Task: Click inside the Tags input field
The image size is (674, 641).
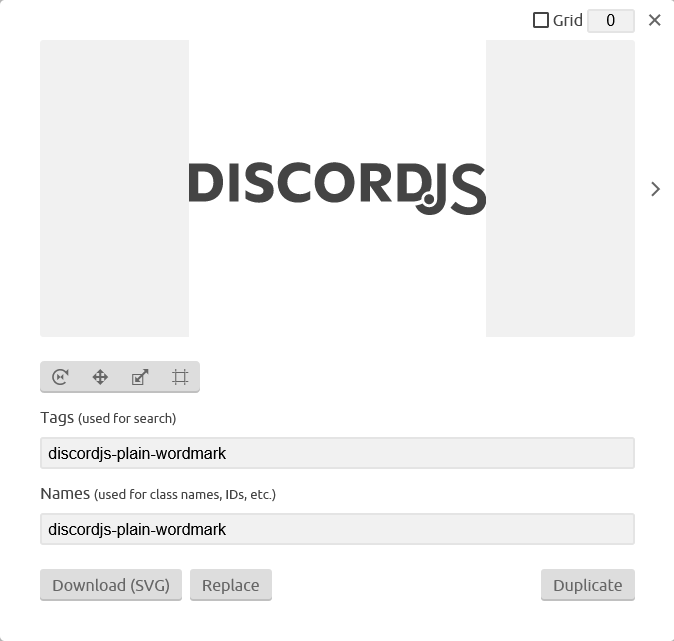Action: [x=337, y=453]
